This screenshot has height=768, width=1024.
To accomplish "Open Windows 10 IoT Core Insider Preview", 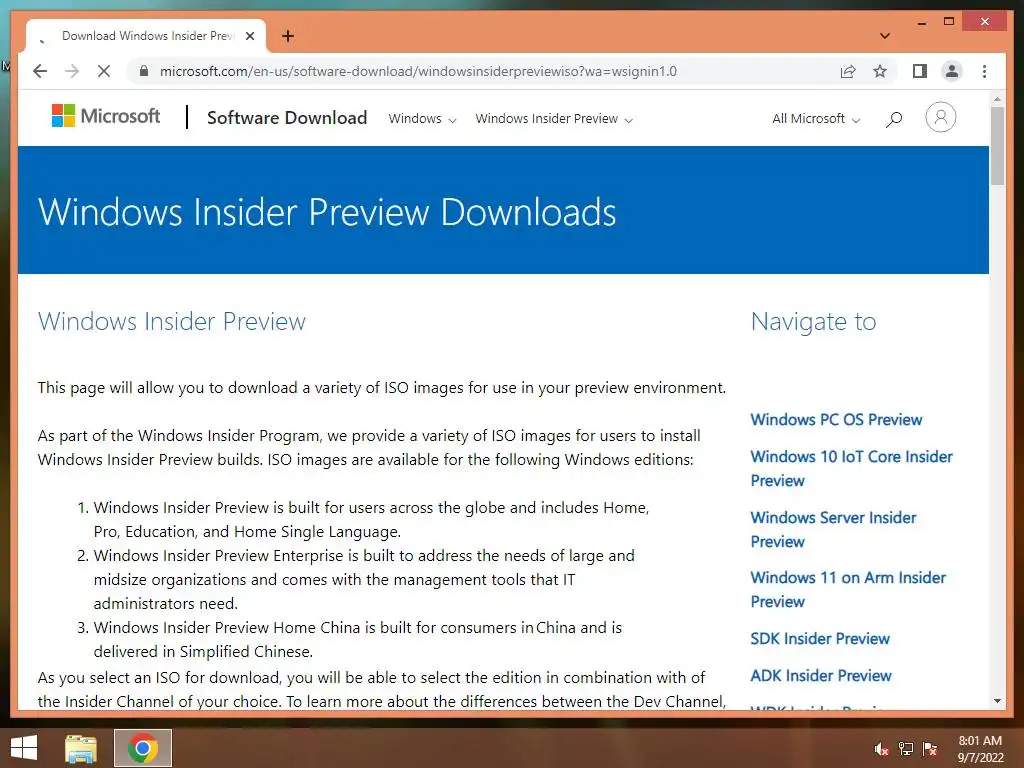I will tap(851, 468).
